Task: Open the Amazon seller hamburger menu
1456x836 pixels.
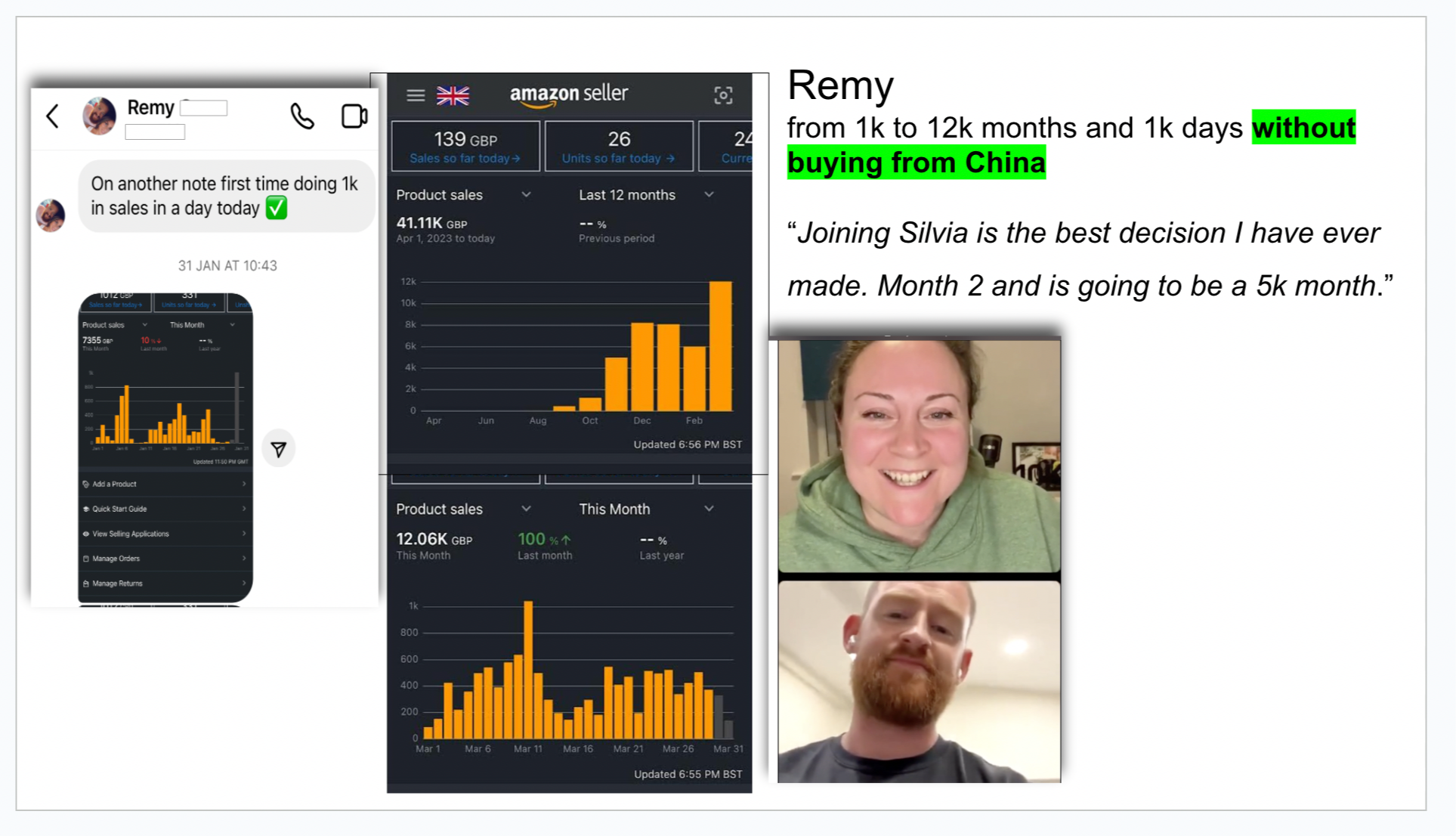Action: tap(416, 95)
